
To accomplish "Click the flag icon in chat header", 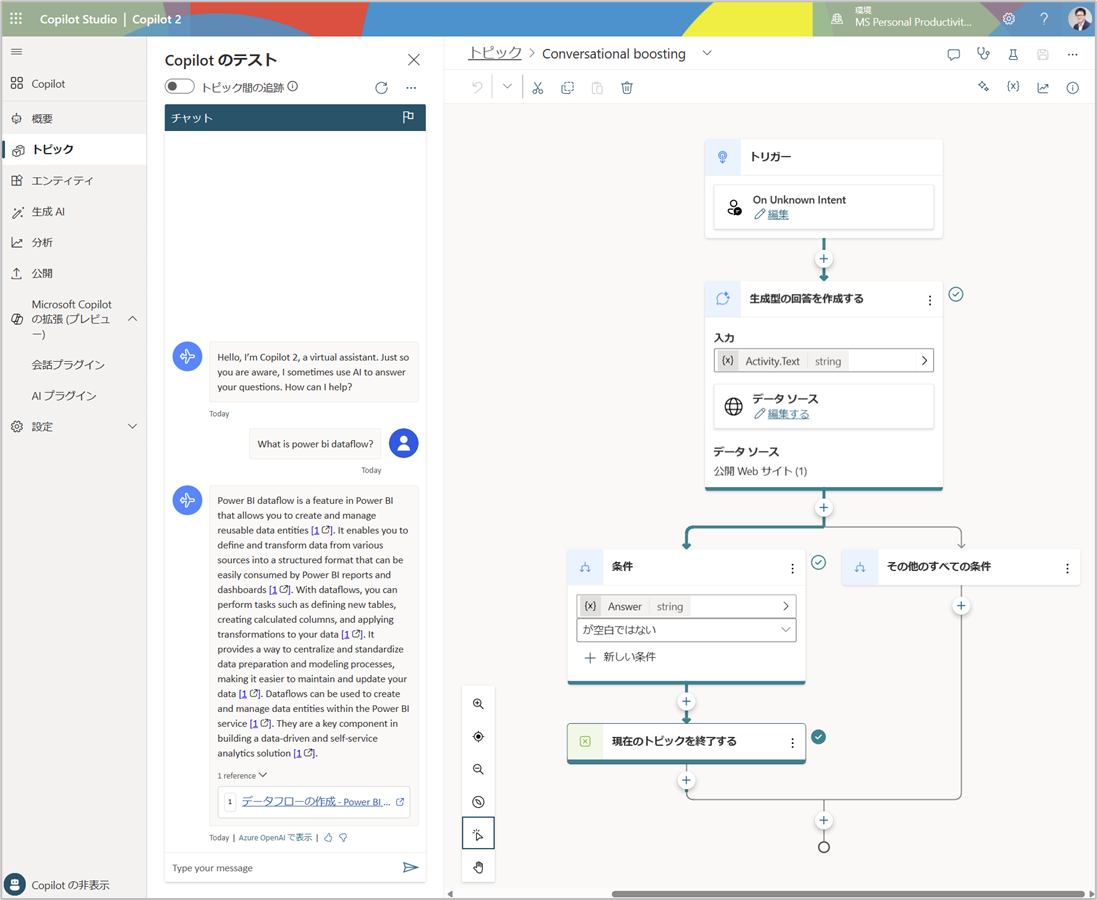I will pos(409,117).
